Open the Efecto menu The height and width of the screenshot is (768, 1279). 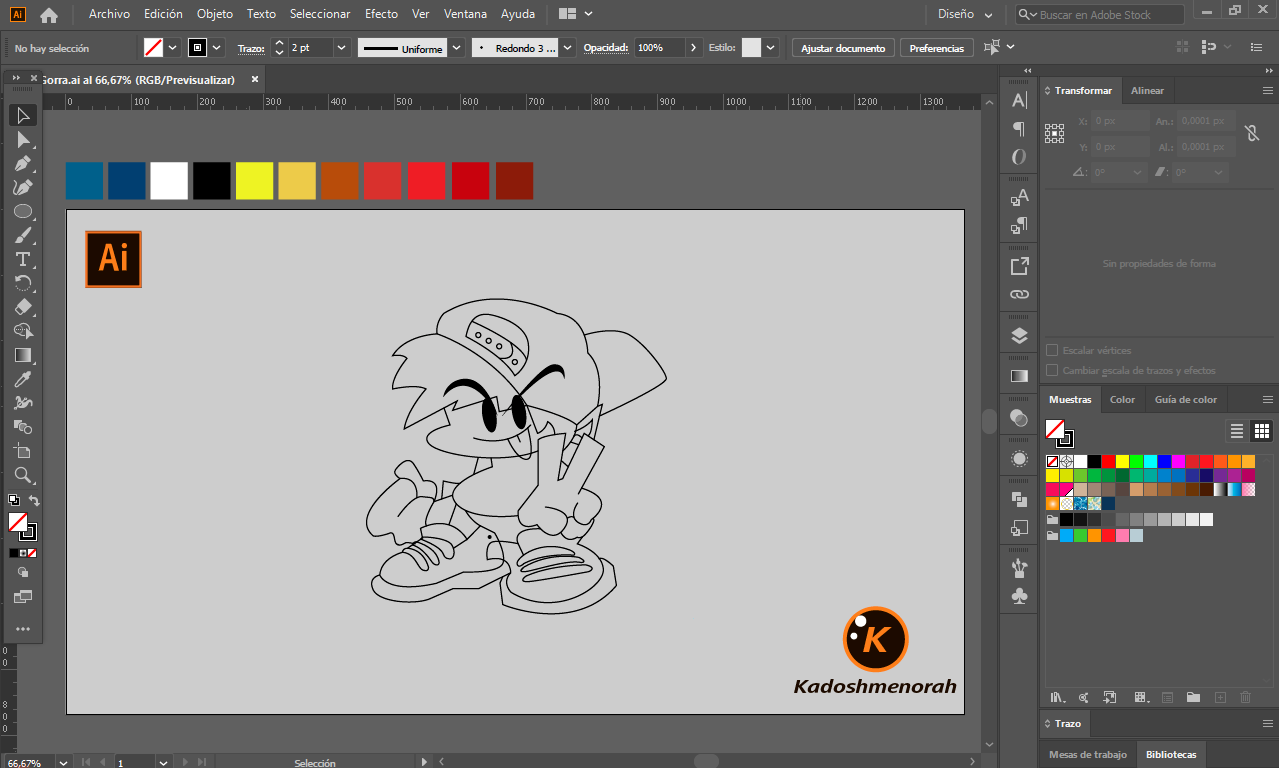point(381,14)
